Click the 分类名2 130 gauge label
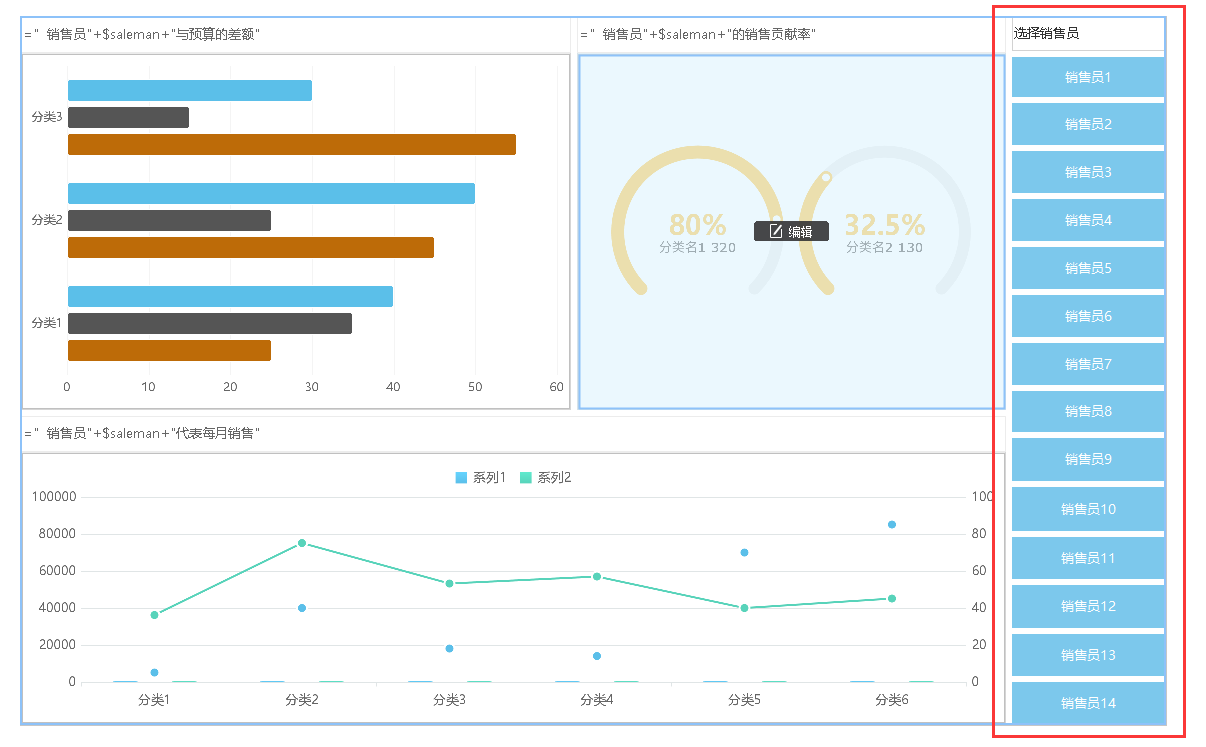This screenshot has height=747, width=1206. click(885, 247)
